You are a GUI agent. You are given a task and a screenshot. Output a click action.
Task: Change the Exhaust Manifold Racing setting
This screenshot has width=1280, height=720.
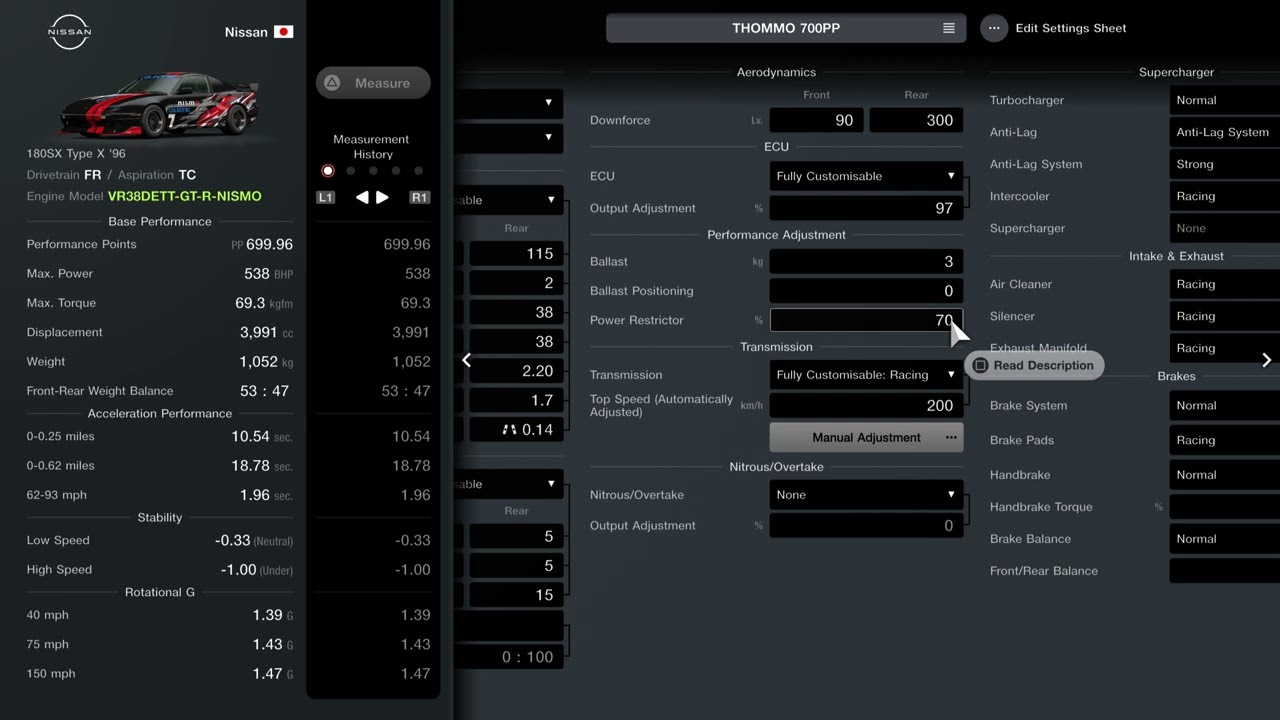tap(1224, 348)
